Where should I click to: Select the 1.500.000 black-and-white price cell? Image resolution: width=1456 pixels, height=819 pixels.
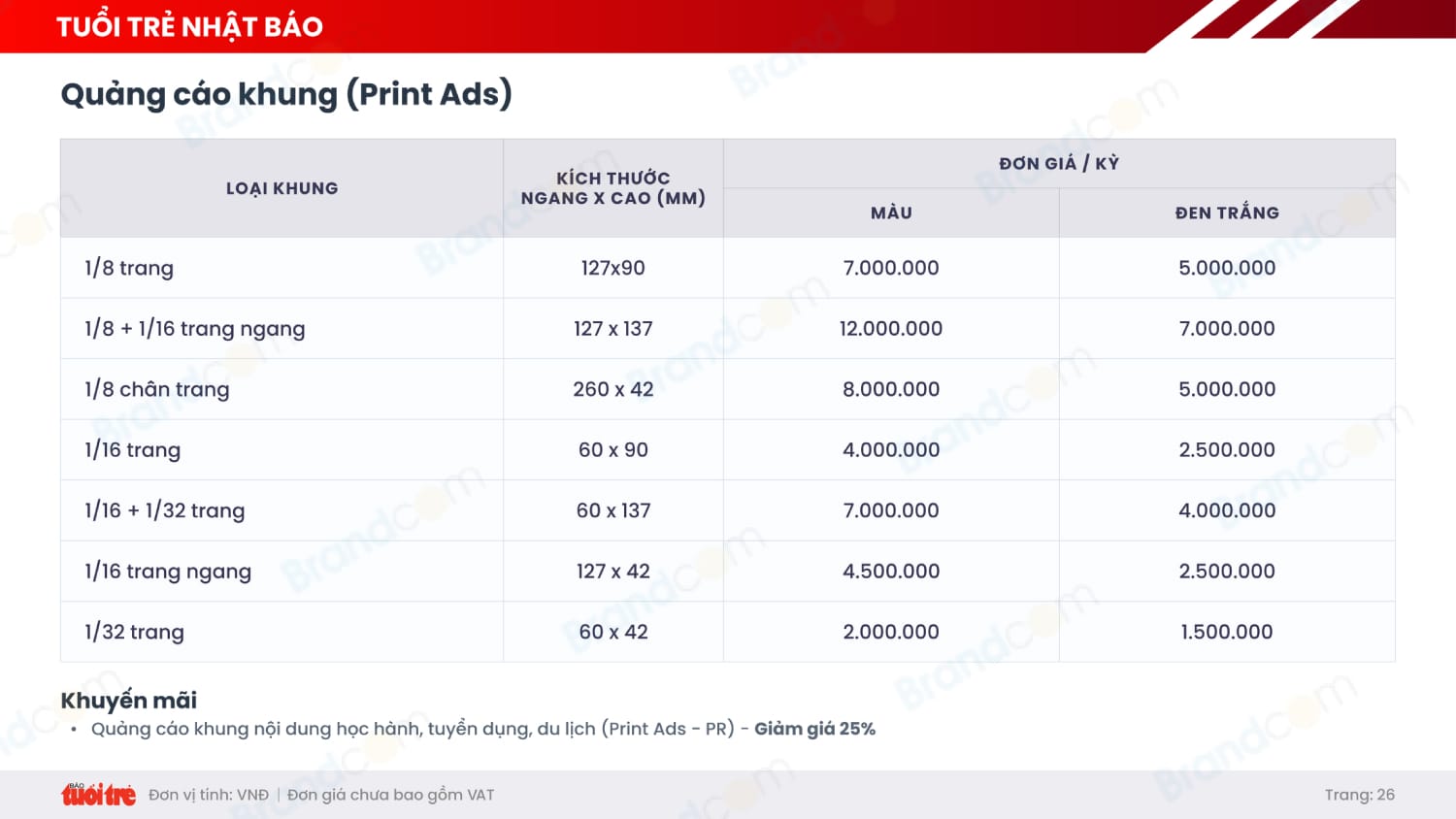click(x=1226, y=632)
